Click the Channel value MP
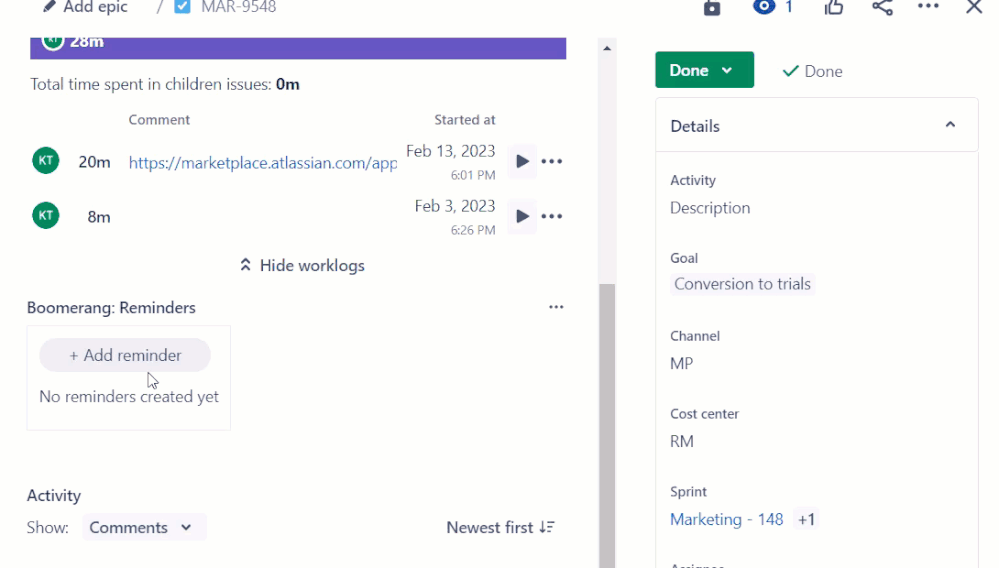 (681, 364)
